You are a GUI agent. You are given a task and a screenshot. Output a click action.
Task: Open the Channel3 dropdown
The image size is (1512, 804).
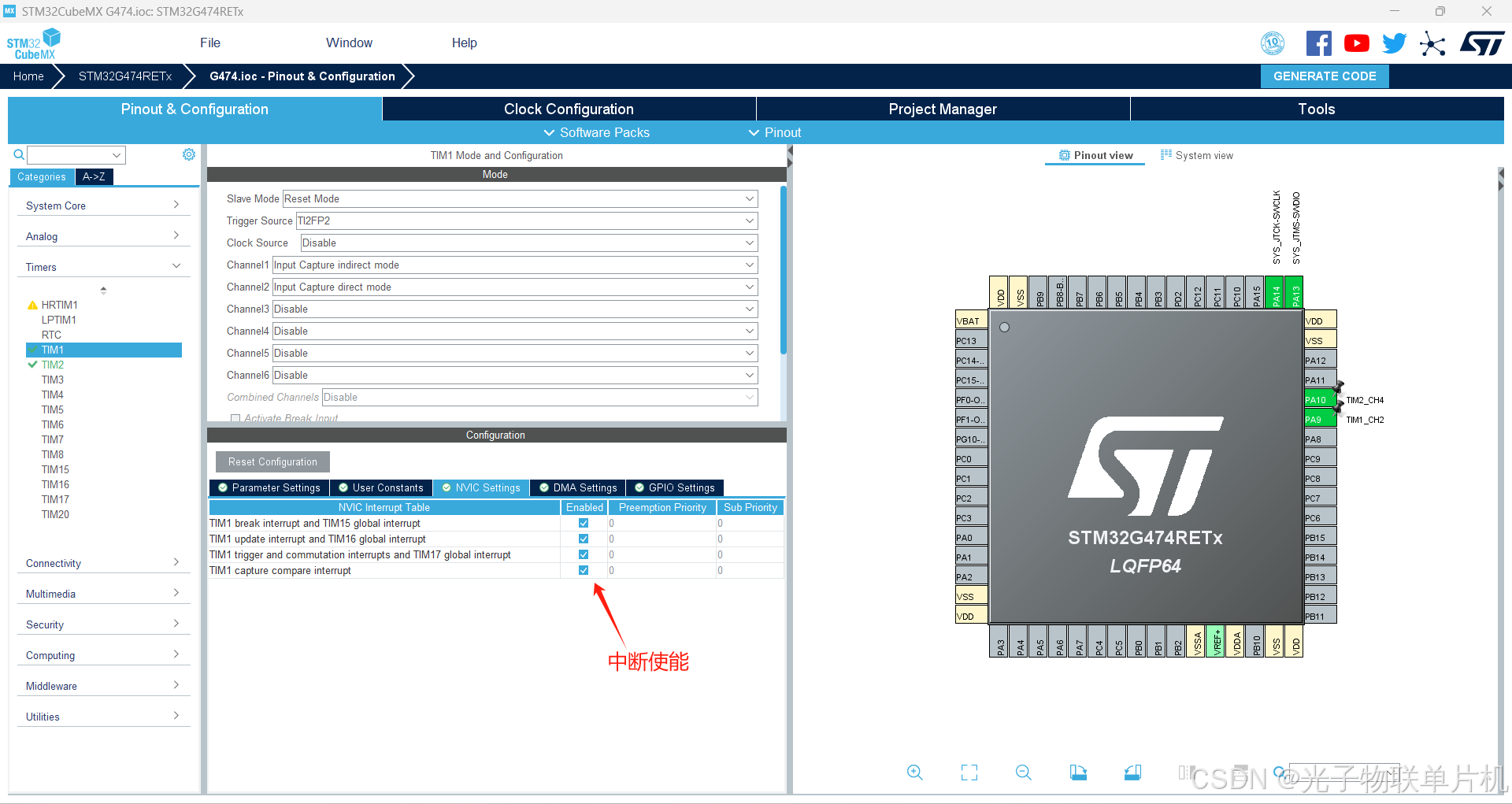pyautogui.click(x=515, y=309)
